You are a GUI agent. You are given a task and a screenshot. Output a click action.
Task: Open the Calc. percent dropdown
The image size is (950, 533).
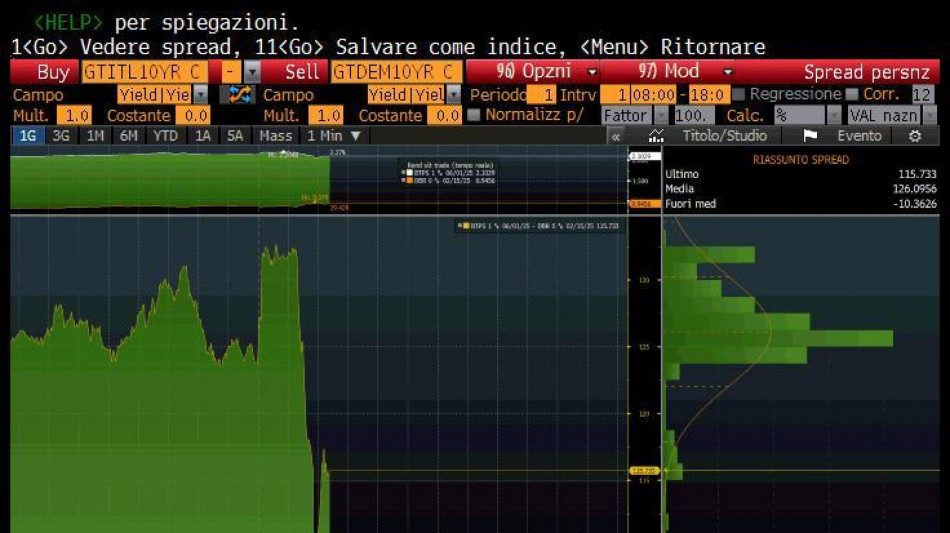coord(834,115)
